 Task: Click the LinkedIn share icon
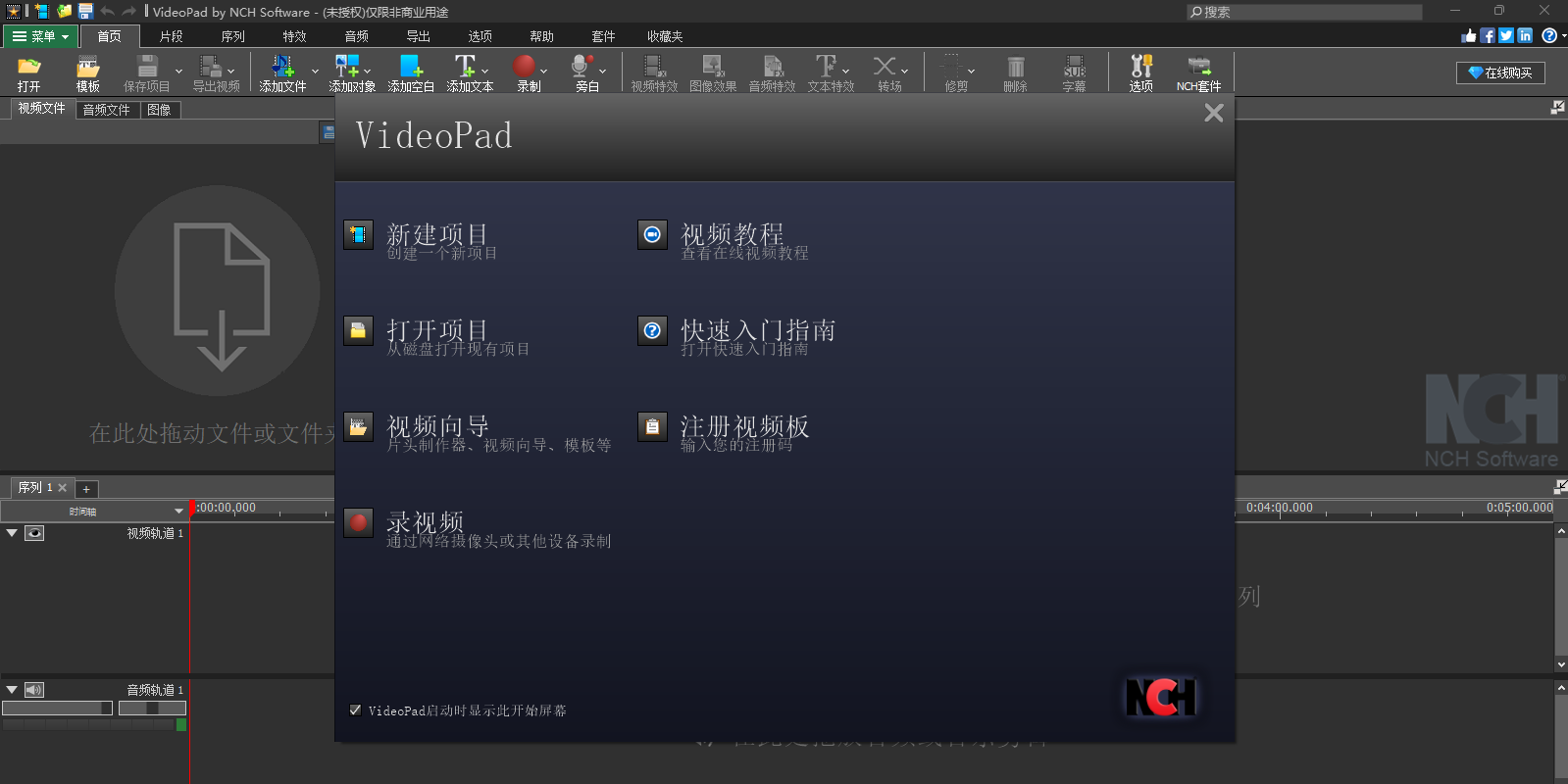click(x=1525, y=35)
